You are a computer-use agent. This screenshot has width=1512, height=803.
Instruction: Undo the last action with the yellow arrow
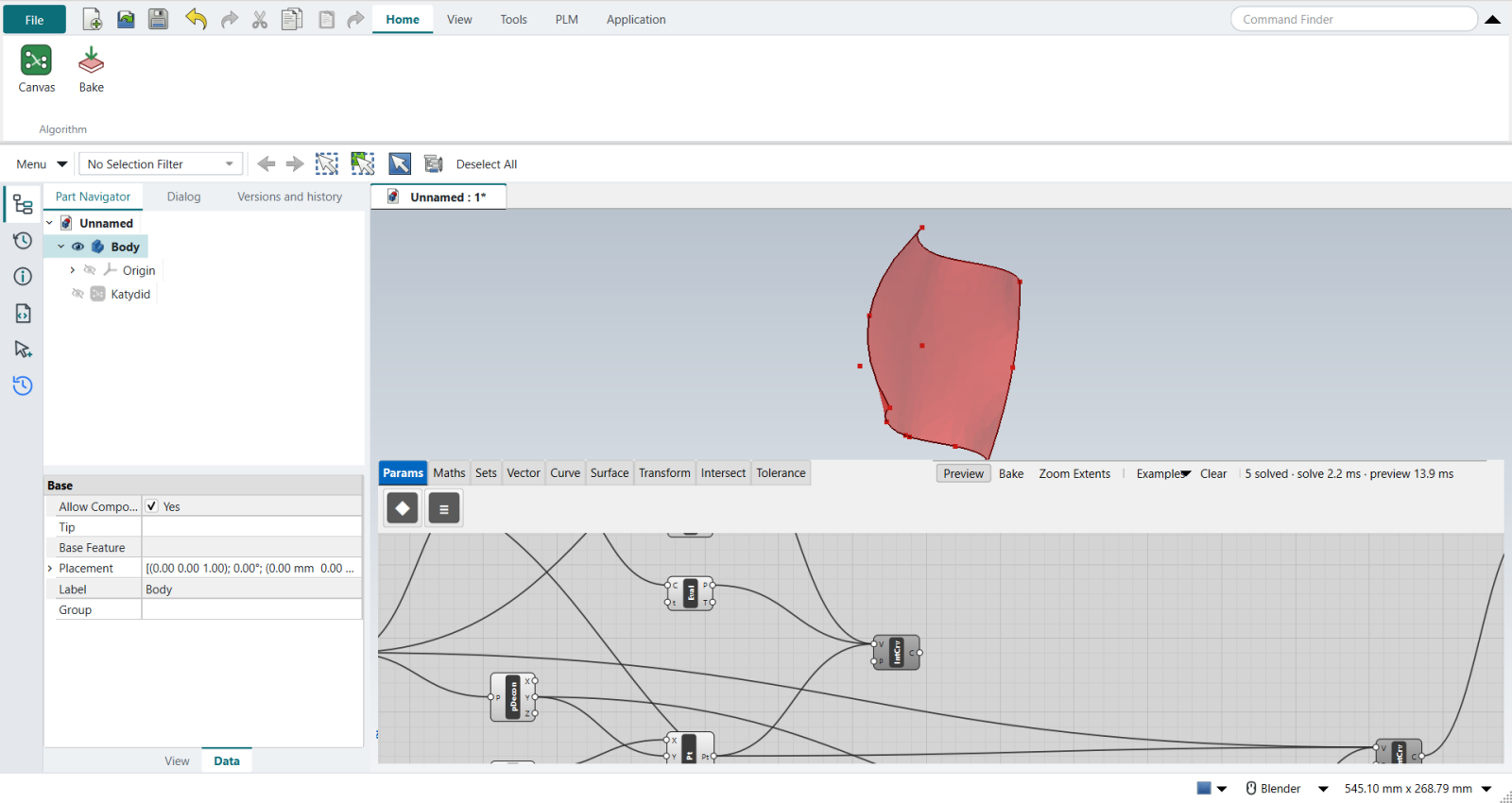(196, 19)
